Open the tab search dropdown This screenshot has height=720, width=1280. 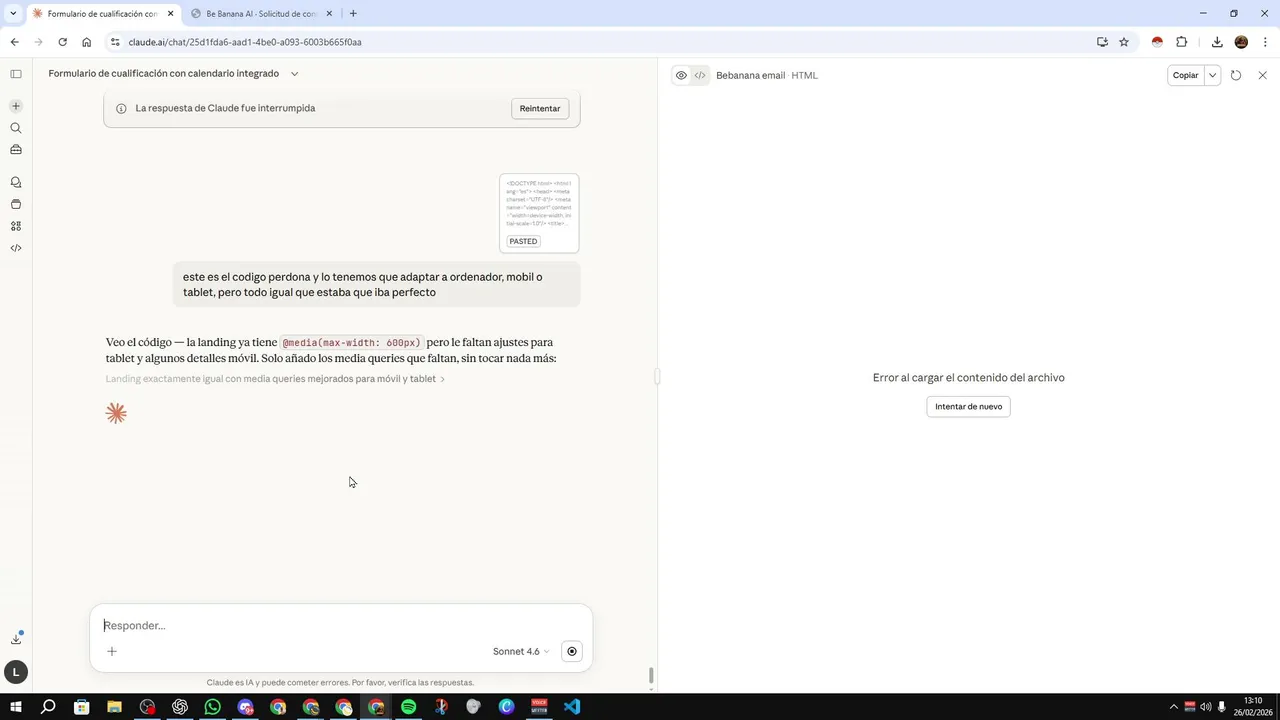[x=12, y=14]
